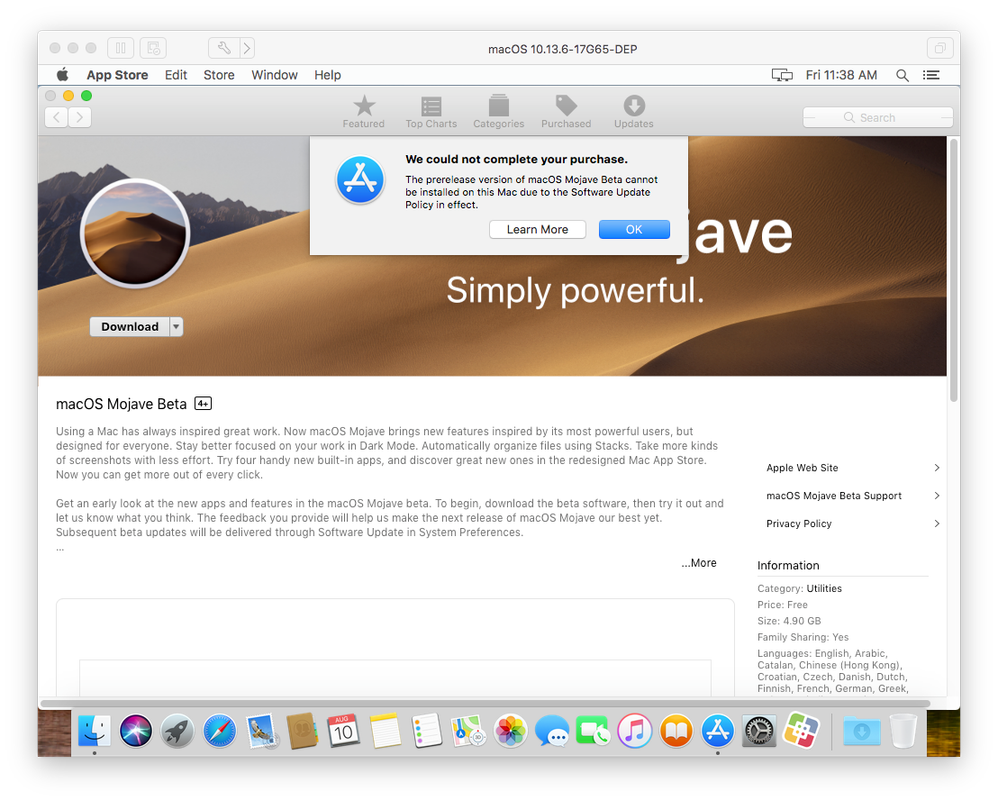The height and width of the screenshot is (802, 998).
Task: Click the 'Category: Utilities' information text
Action: (x=799, y=588)
